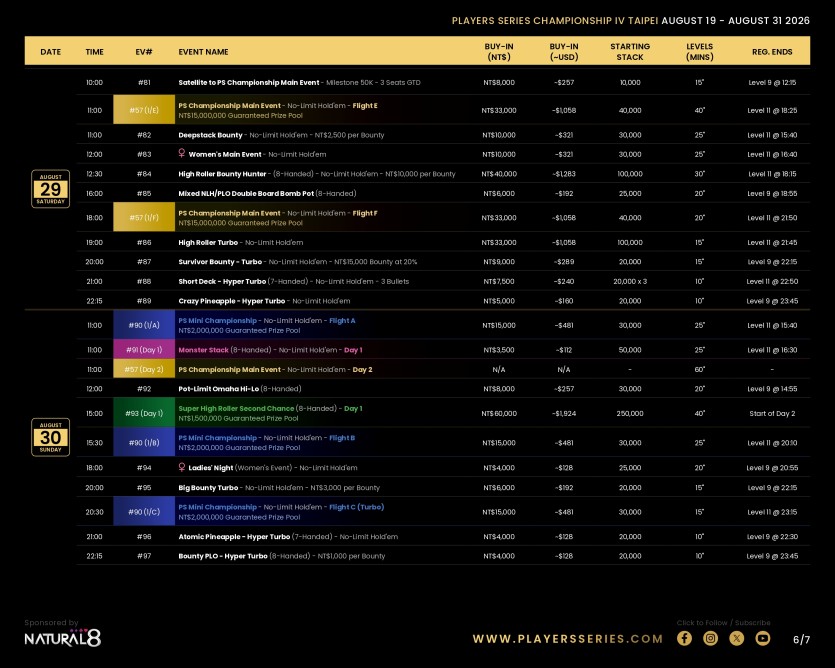Click the EVENT NAME column header
Screen dimensions: 835x668
coord(203,52)
